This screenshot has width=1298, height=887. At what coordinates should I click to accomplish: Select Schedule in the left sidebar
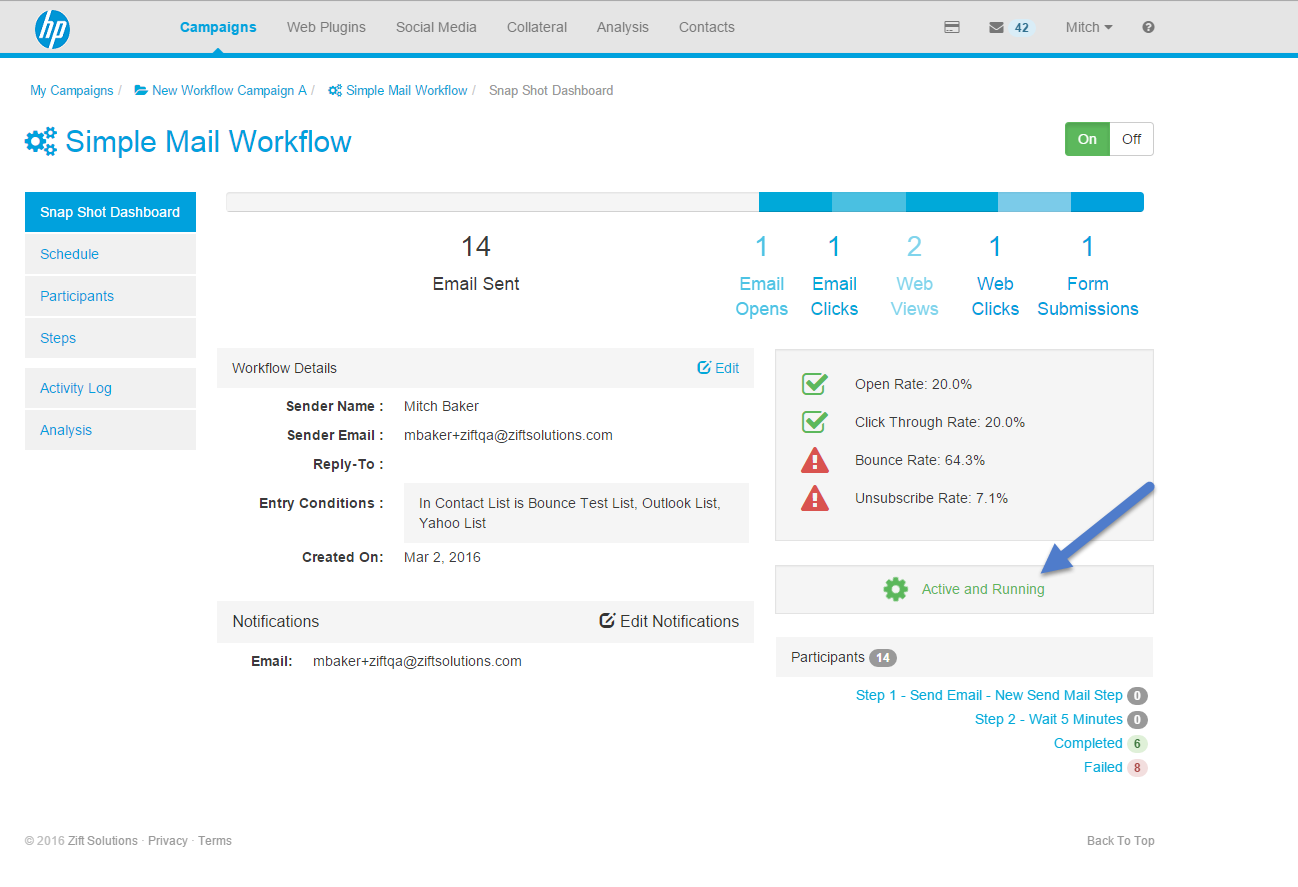[x=70, y=254]
